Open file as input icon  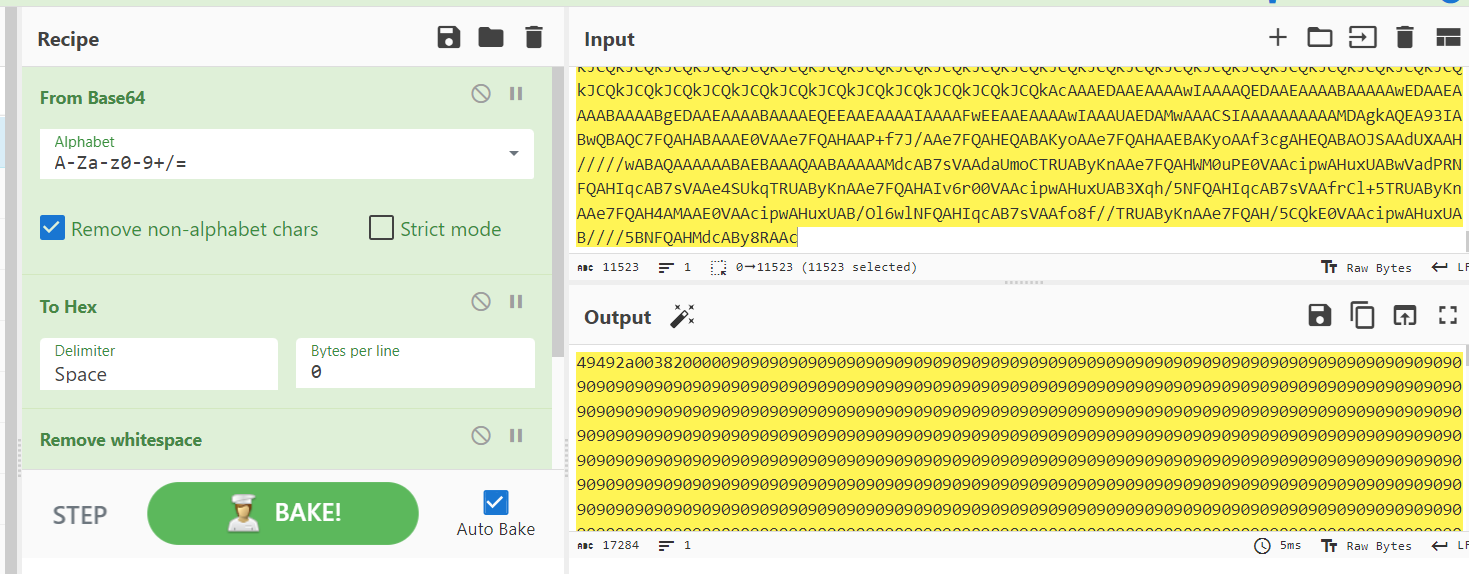pyautogui.click(x=1363, y=38)
